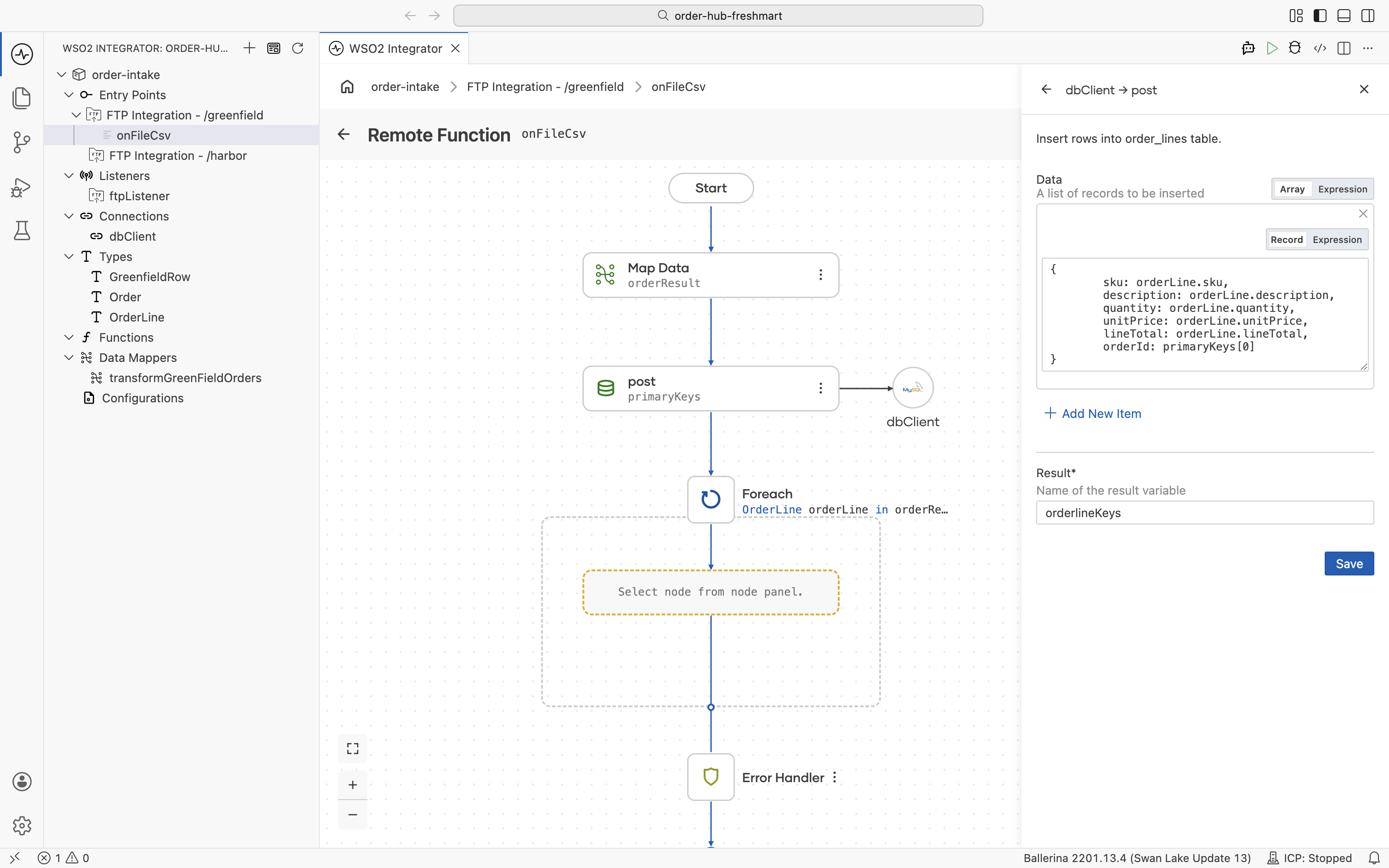Viewport: 1389px width, 868px height.
Task: Click the green Run play icon
Action: click(1272, 48)
